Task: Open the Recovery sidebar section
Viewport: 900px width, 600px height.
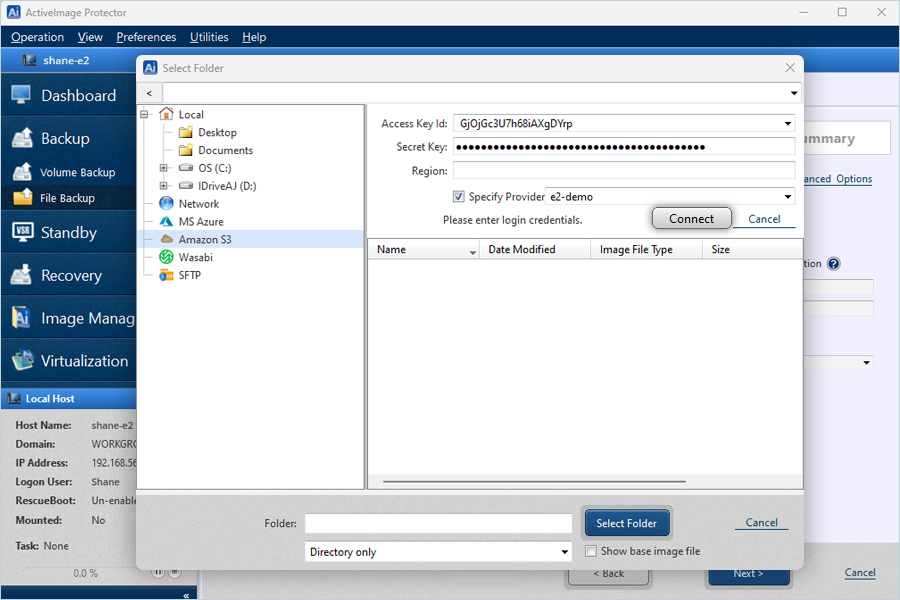Action: [69, 276]
